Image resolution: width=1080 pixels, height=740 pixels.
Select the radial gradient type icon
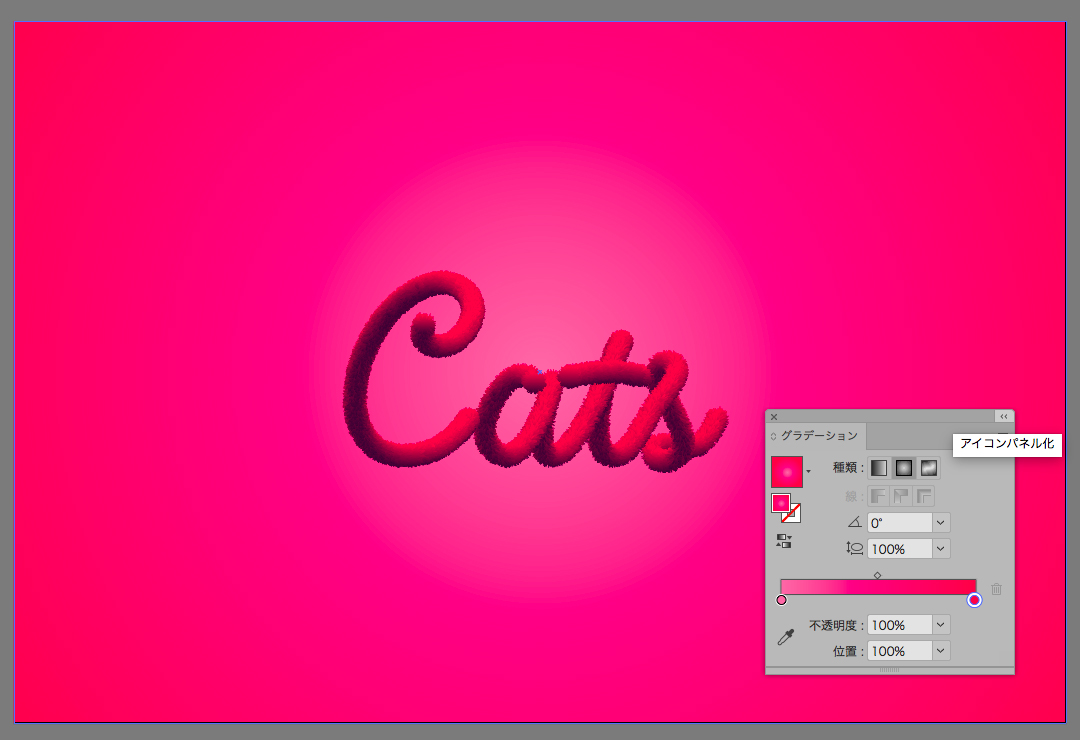(904, 467)
